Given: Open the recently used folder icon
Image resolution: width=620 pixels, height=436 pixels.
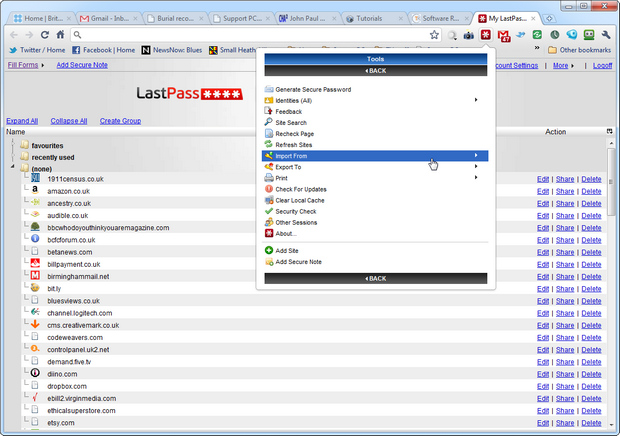Looking at the screenshot, I should [x=25, y=157].
